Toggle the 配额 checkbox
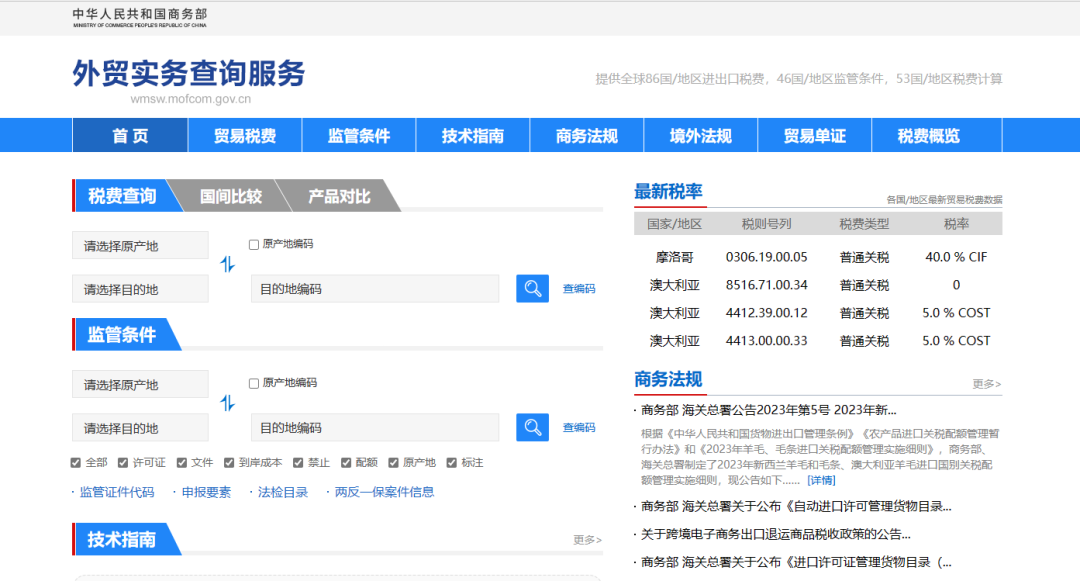Image resolution: width=1080 pixels, height=581 pixels. [x=346, y=463]
